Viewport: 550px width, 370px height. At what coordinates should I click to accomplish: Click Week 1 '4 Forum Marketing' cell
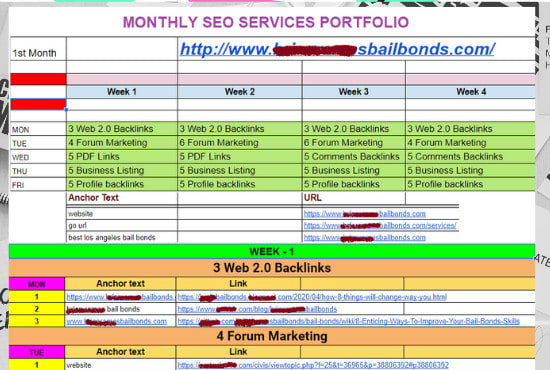pyautogui.click(x=122, y=143)
